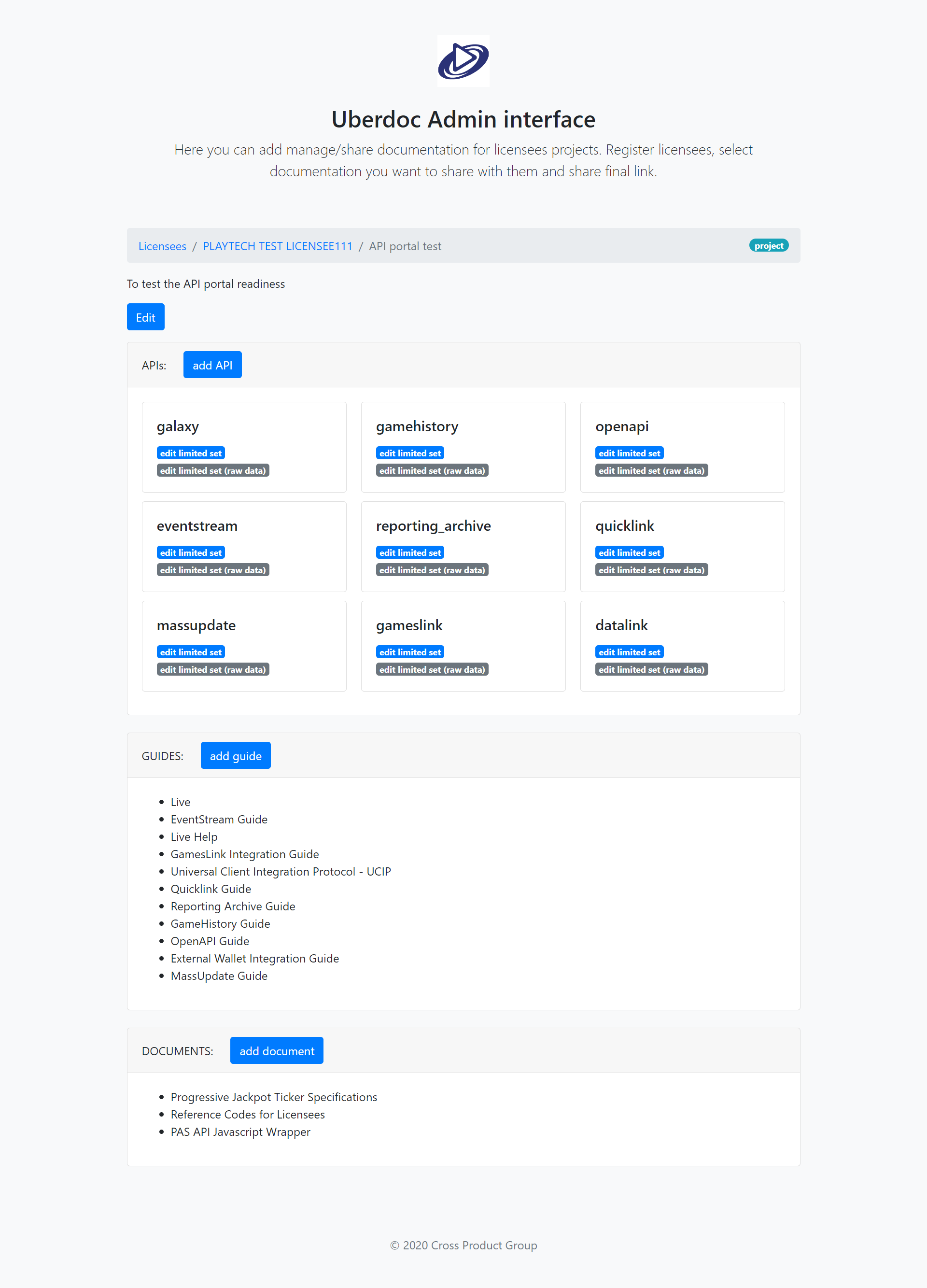Click 'edit limited set' under datalink

(630, 652)
